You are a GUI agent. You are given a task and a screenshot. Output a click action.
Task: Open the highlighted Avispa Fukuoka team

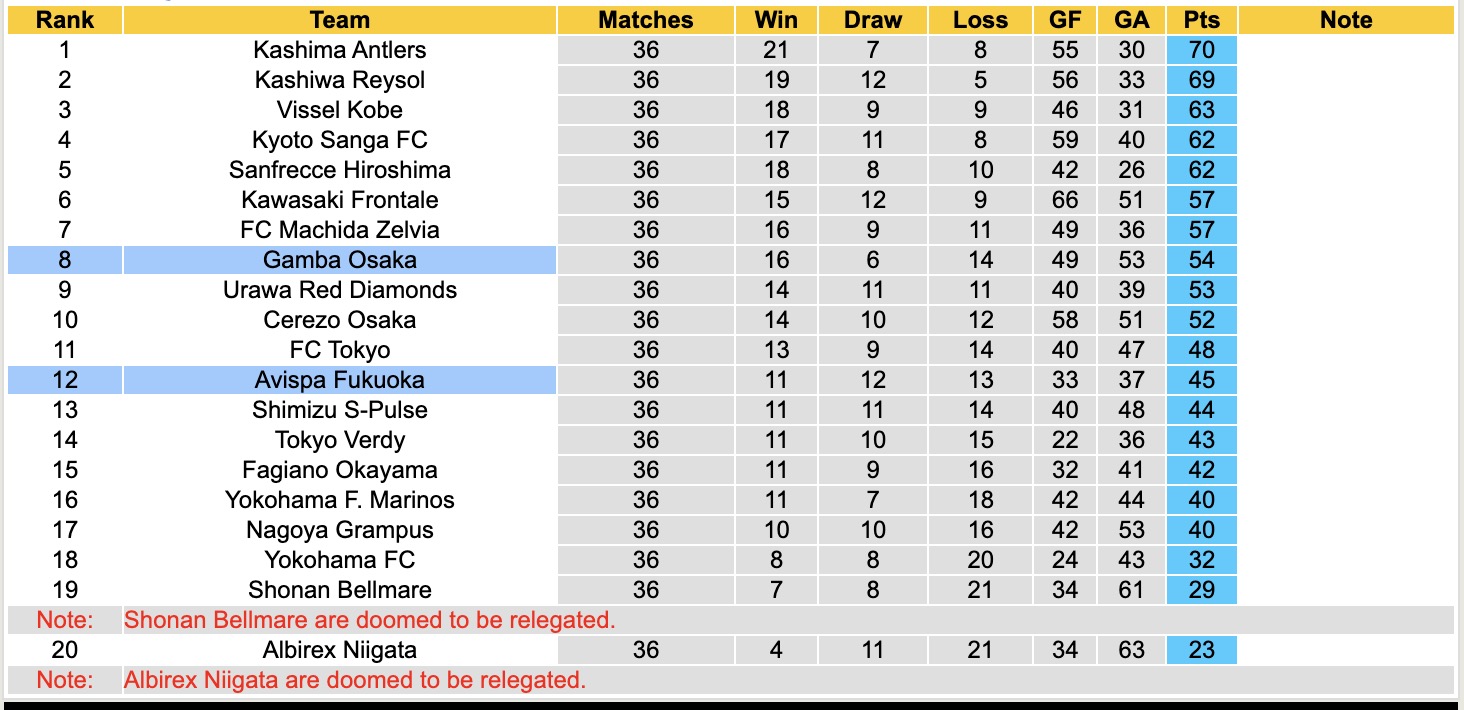(x=340, y=380)
